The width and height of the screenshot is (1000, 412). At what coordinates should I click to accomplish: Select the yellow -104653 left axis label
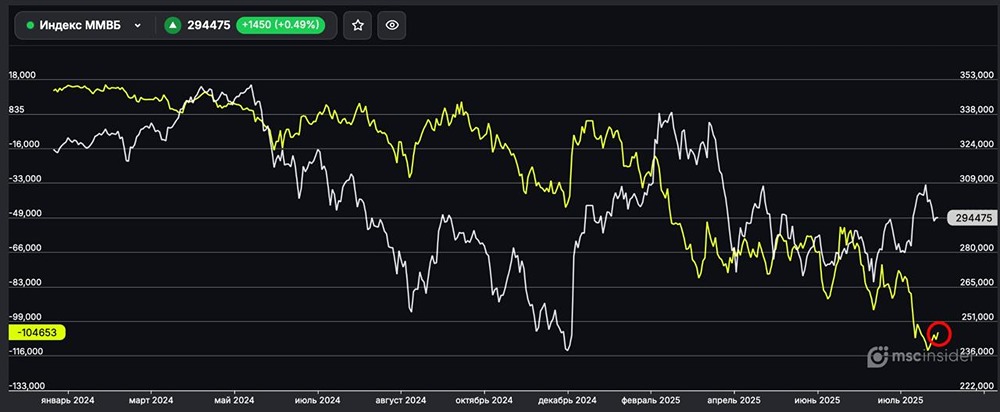tap(36, 332)
